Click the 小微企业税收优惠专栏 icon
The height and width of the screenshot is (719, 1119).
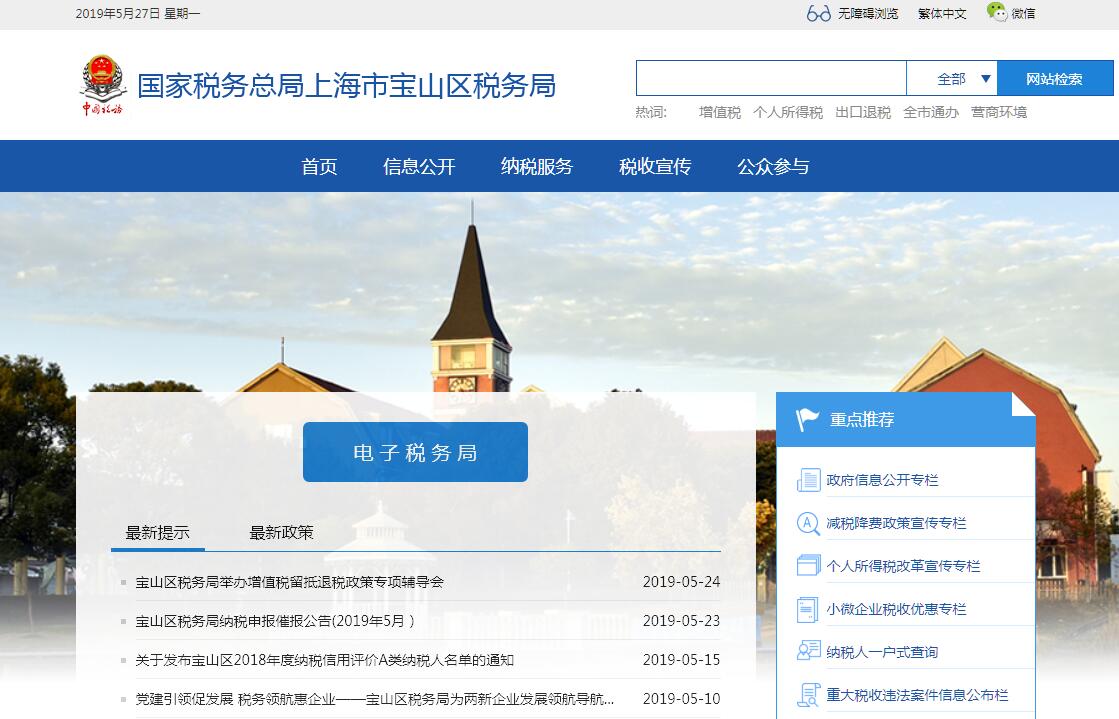[808, 609]
